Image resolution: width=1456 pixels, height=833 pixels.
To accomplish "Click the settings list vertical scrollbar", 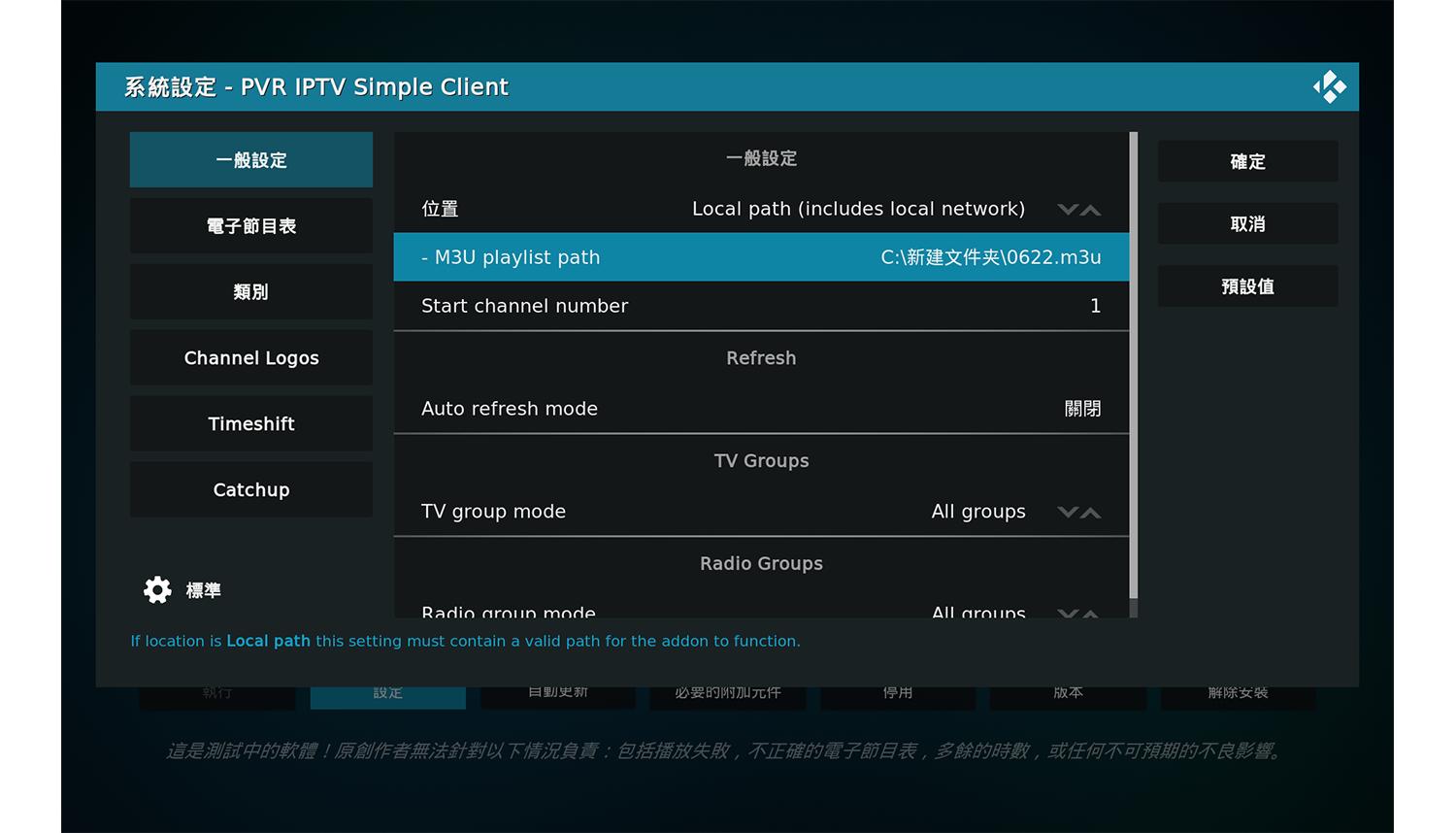I will (1134, 365).
